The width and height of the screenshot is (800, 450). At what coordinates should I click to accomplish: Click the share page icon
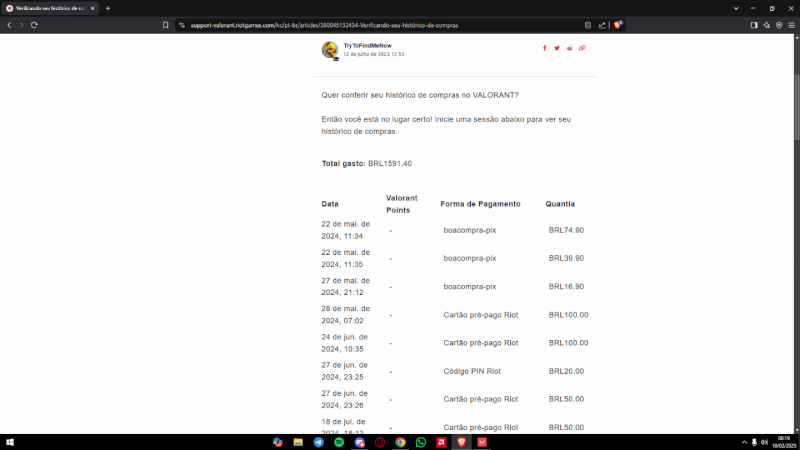pyautogui.click(x=602, y=25)
